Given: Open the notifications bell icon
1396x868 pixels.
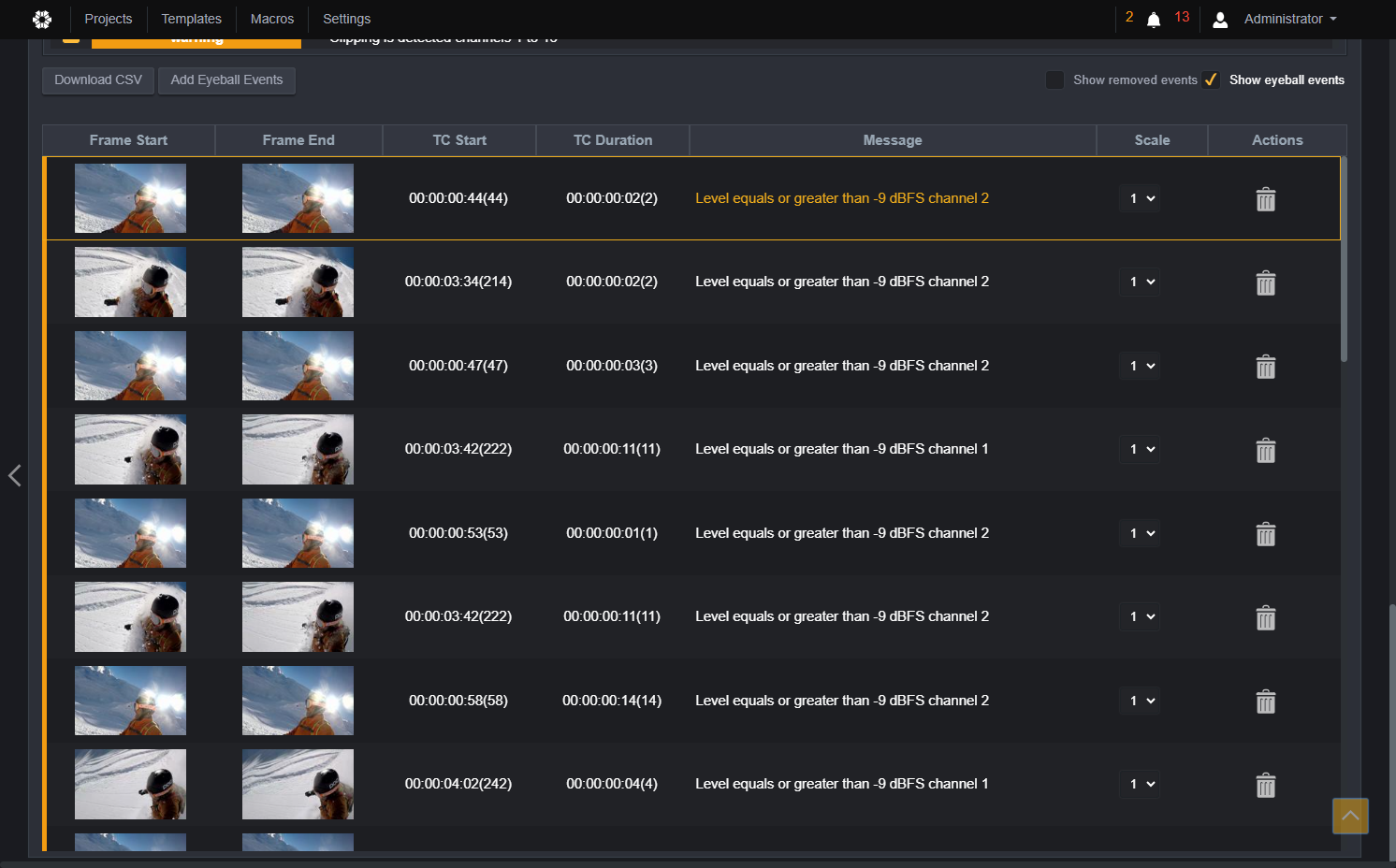Looking at the screenshot, I should point(1154,20).
